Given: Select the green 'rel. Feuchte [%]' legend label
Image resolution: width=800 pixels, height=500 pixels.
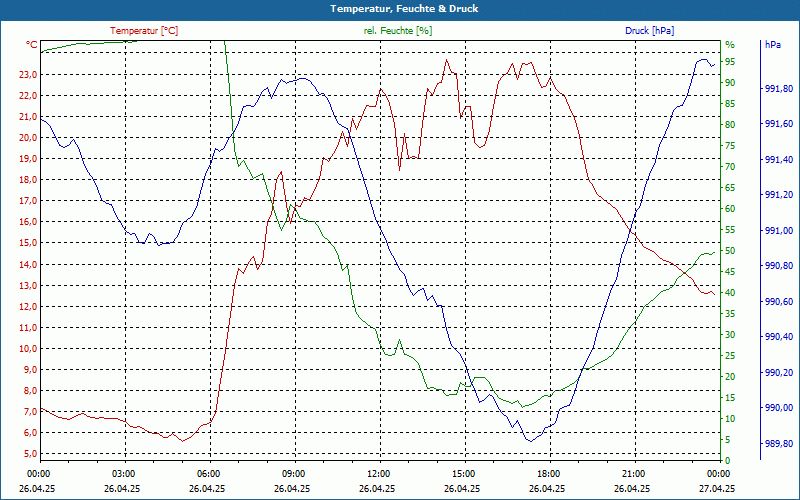Looking at the screenshot, I should coord(397,31).
